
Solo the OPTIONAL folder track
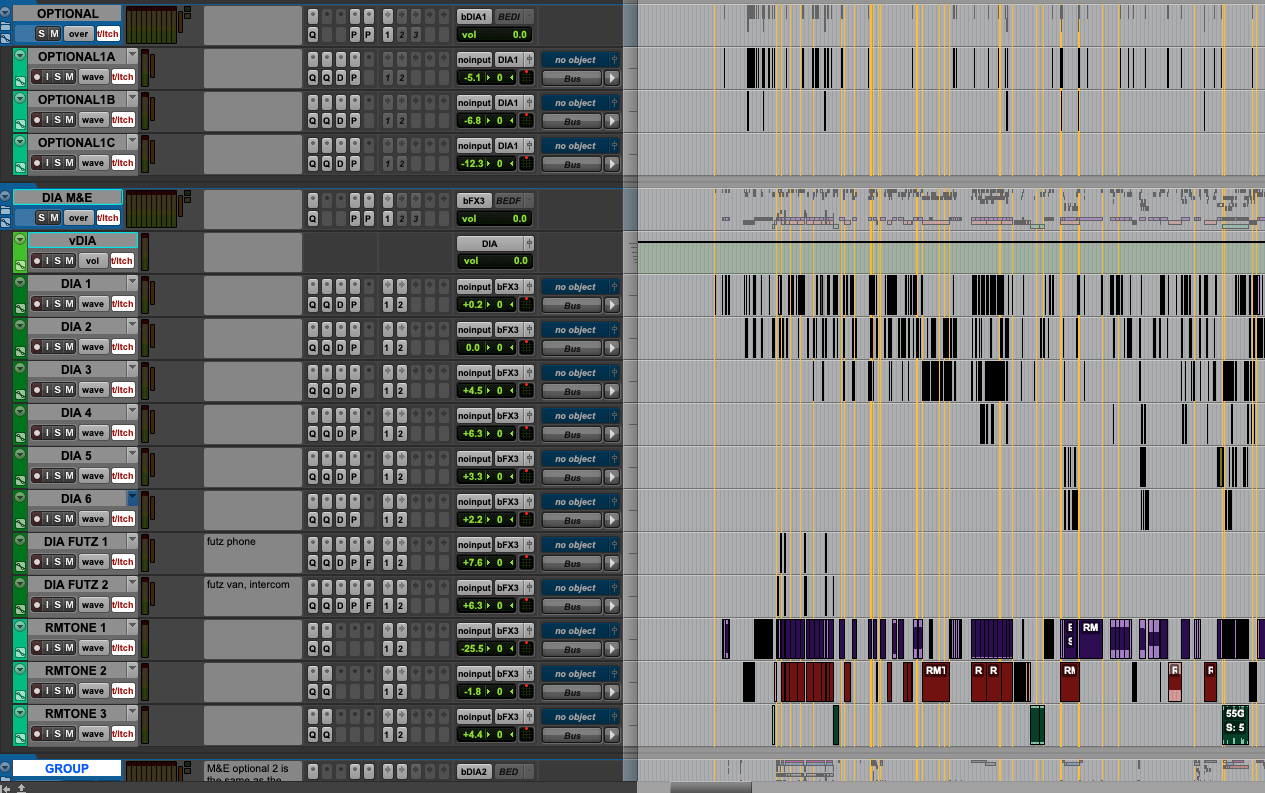[x=42, y=33]
